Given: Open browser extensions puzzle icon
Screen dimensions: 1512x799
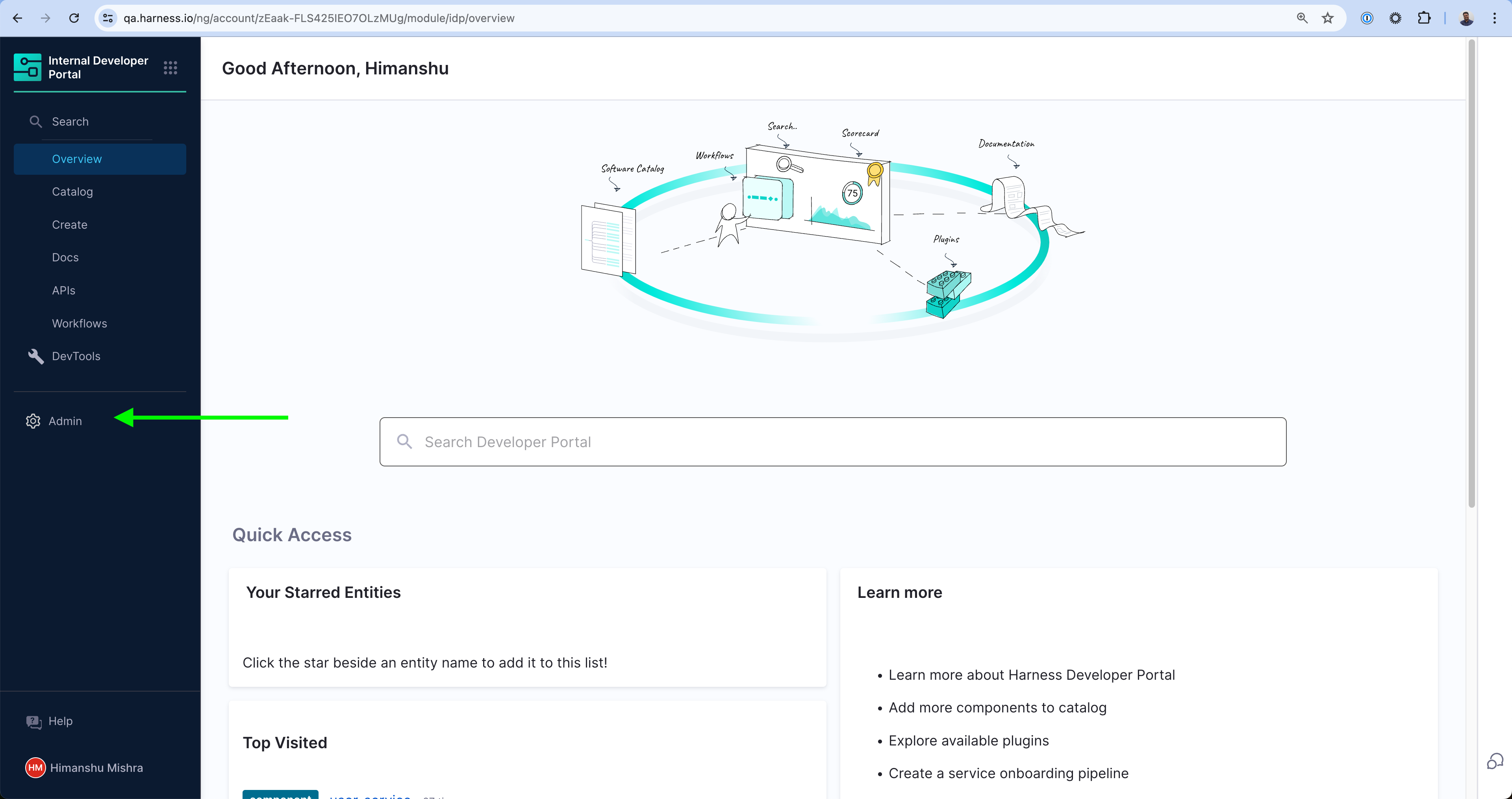Looking at the screenshot, I should 1424,18.
